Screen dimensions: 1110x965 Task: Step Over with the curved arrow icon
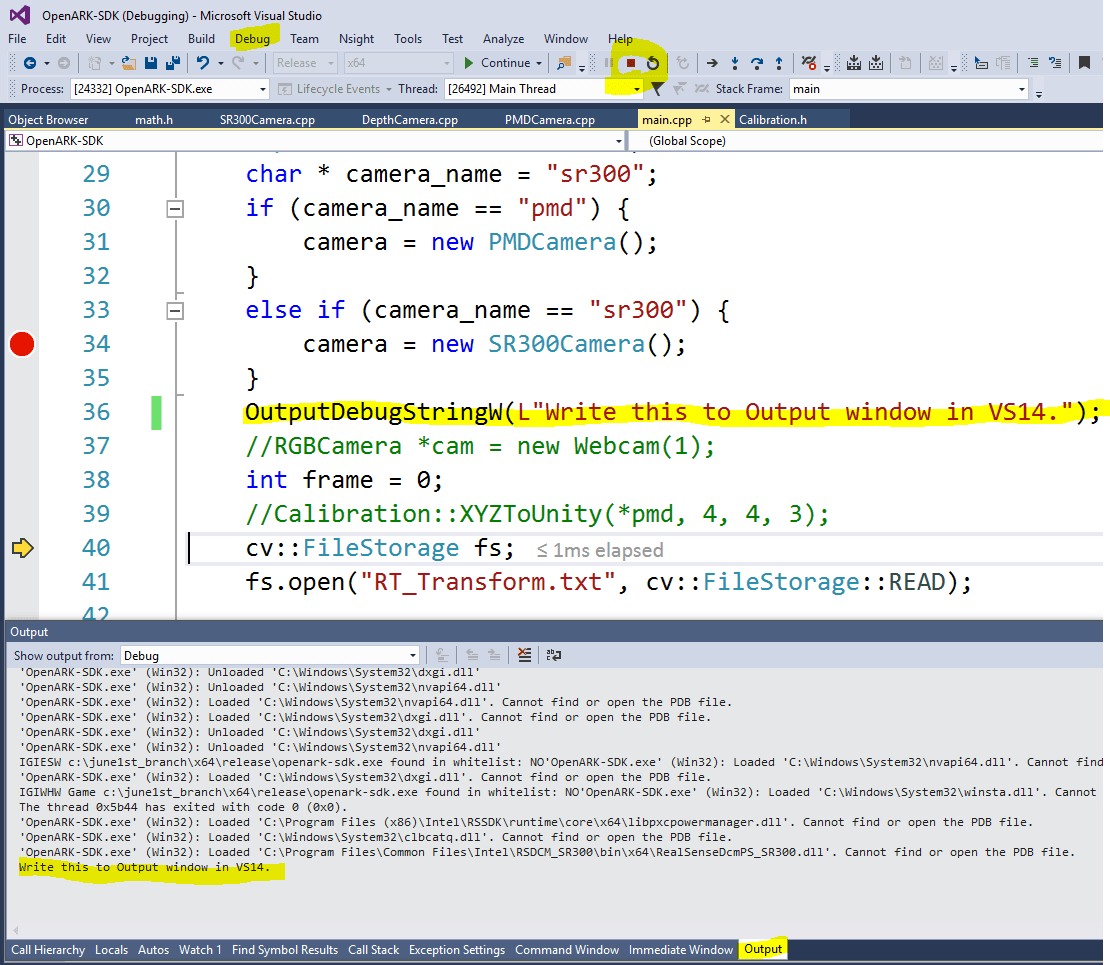click(757, 63)
